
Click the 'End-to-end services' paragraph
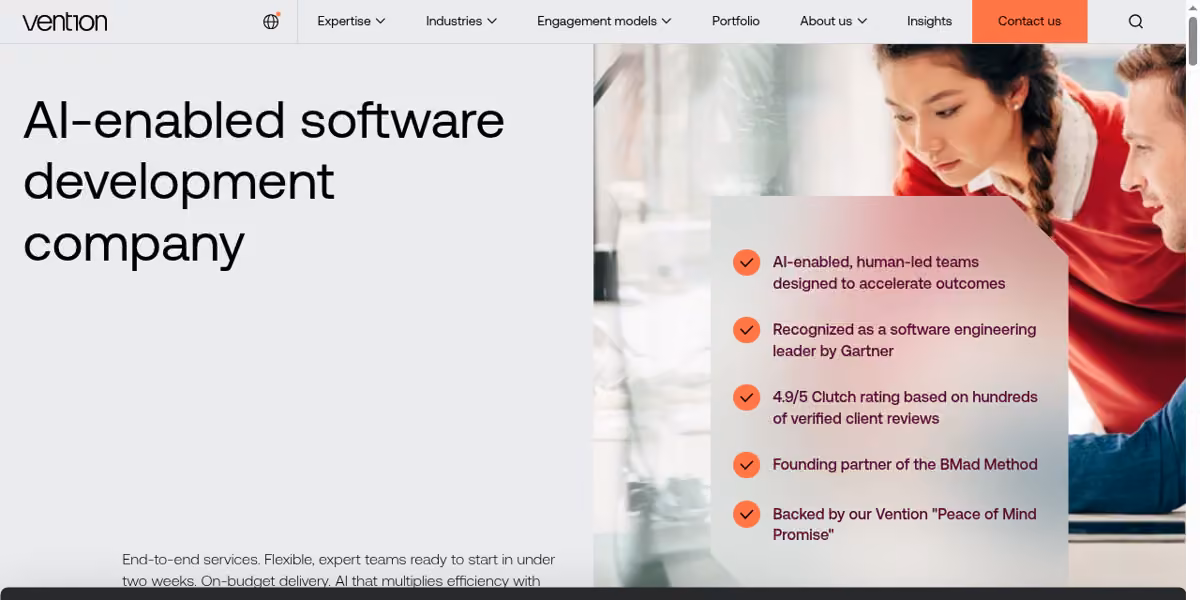(x=338, y=570)
